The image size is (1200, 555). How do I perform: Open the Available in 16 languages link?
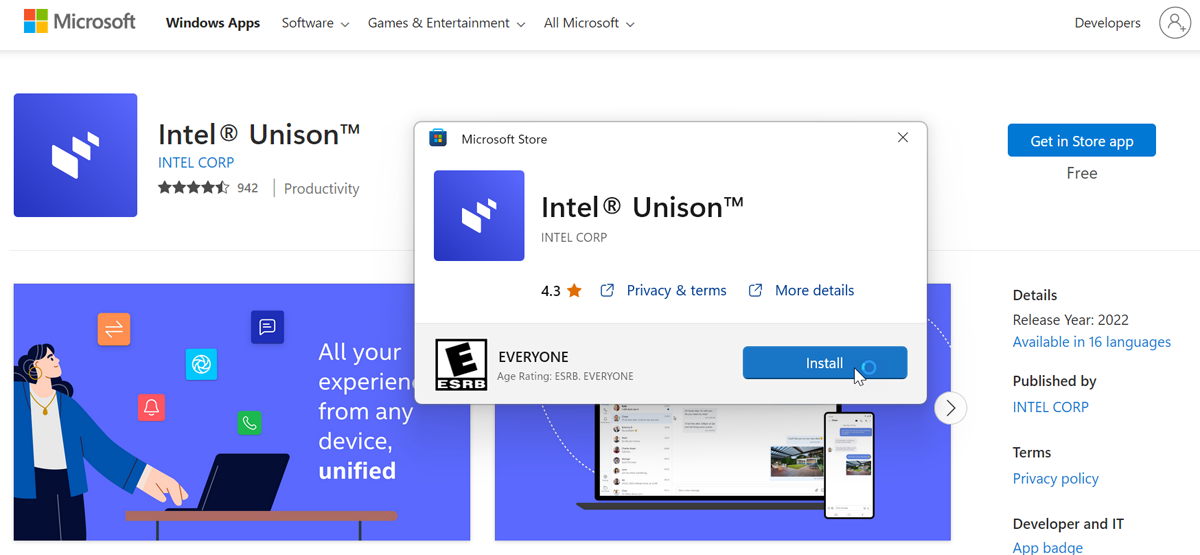[x=1091, y=342]
